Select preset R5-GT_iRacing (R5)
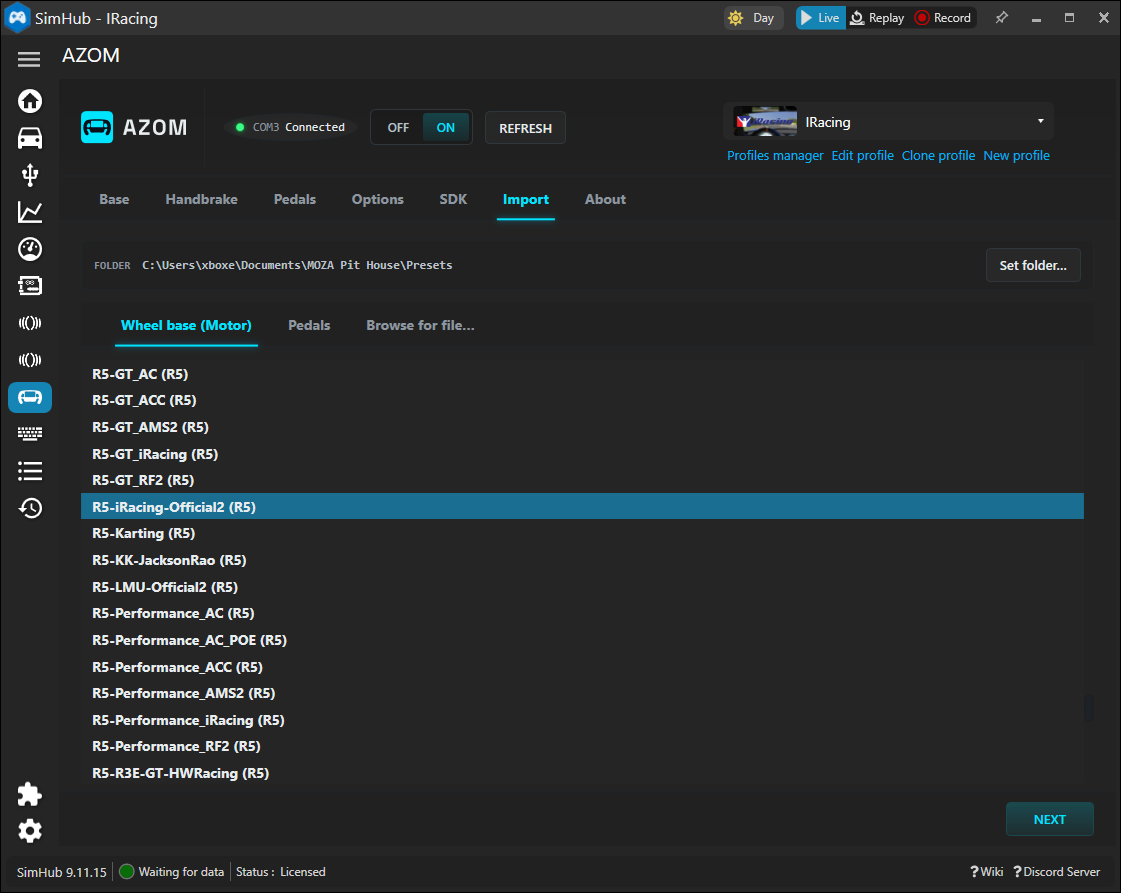 pyautogui.click(x=582, y=454)
